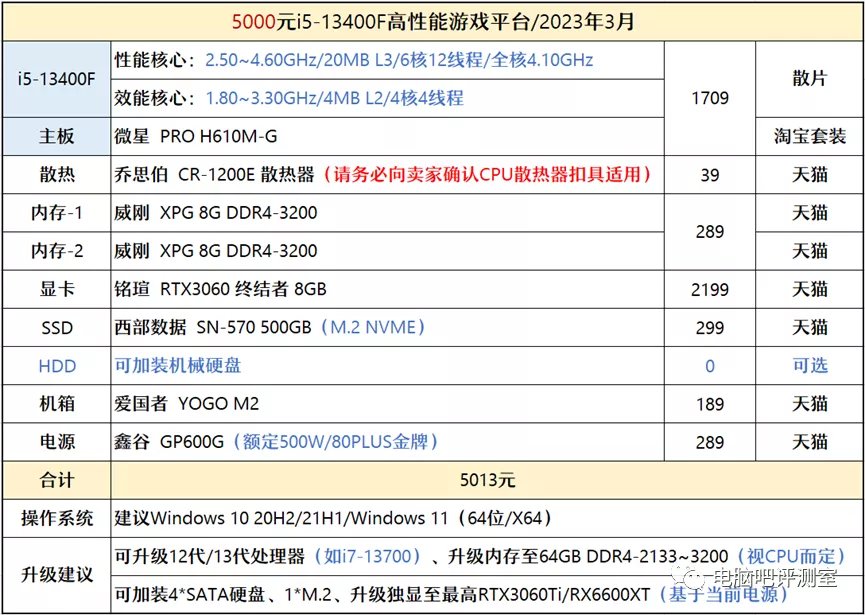Click "爱国者 YOGO M2" case text
865x615 pixels.
coord(186,404)
